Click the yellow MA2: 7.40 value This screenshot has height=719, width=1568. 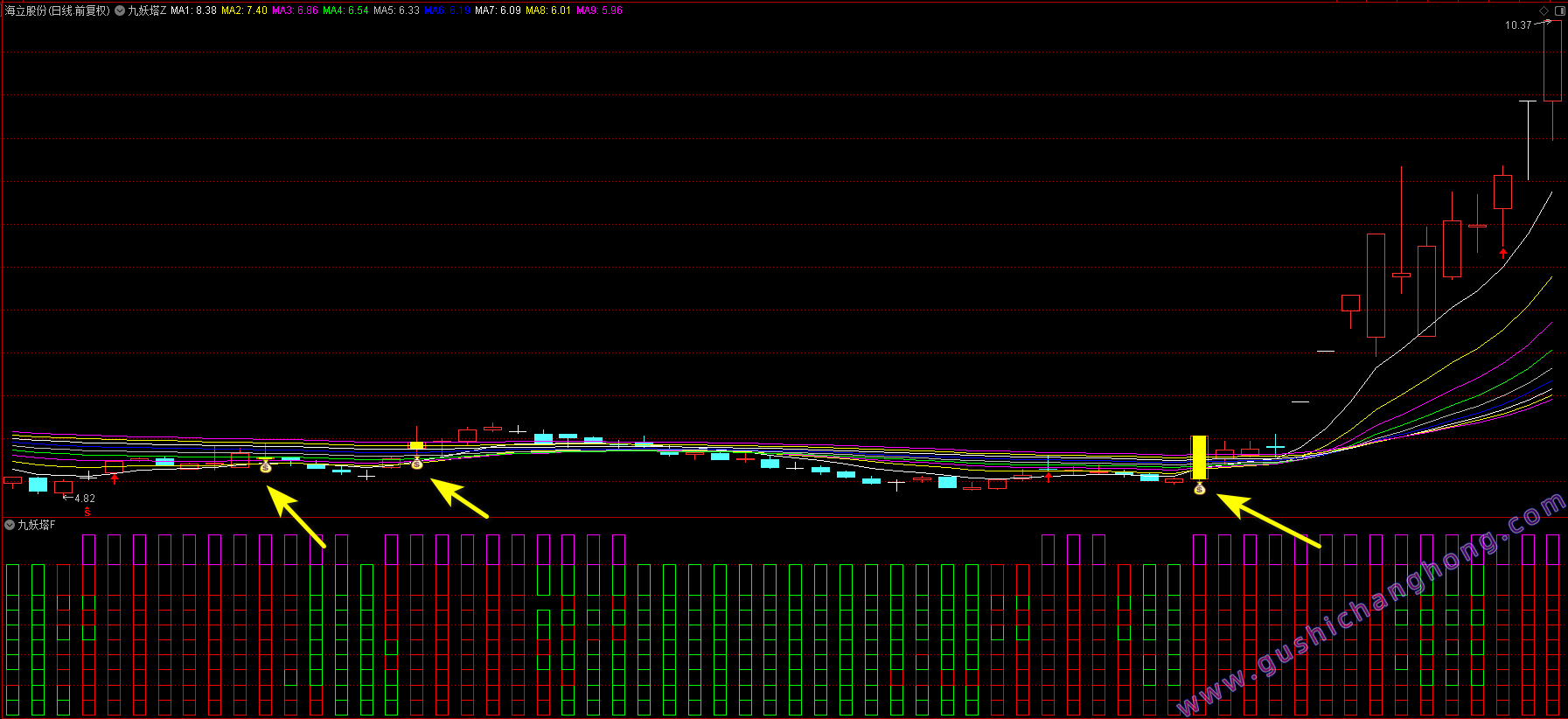[244, 10]
